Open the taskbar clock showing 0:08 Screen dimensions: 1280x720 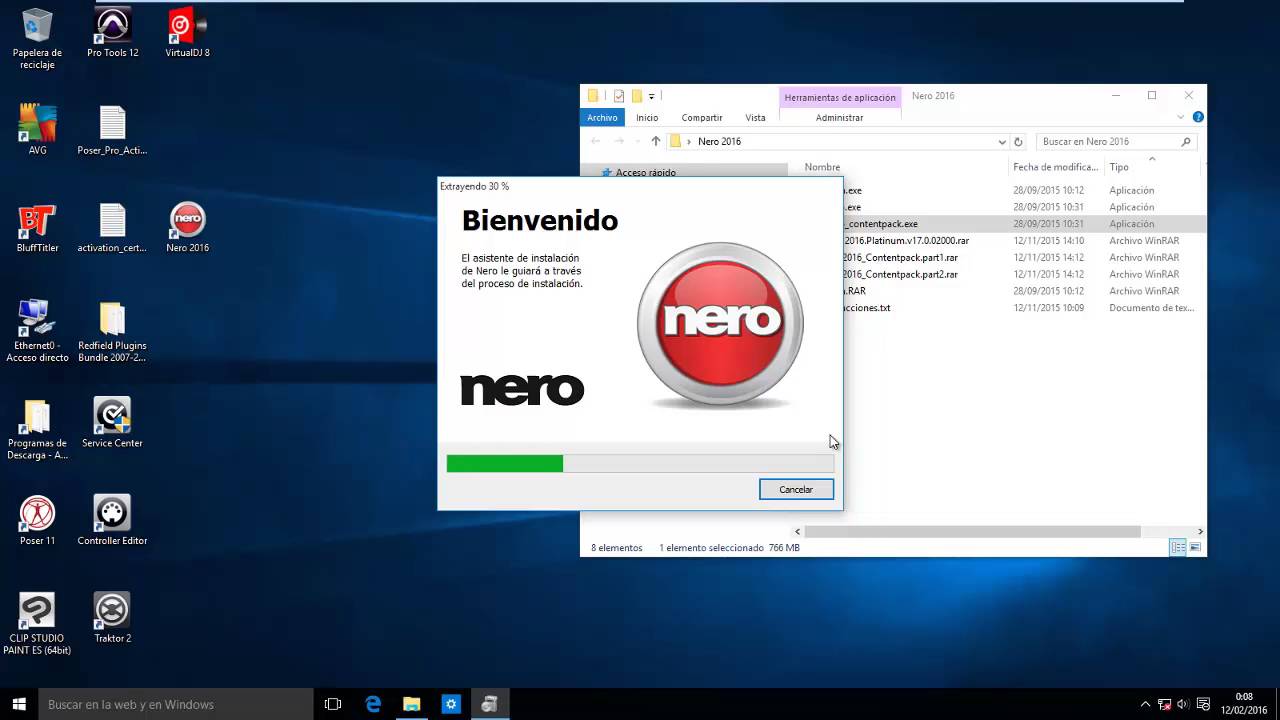point(1243,704)
